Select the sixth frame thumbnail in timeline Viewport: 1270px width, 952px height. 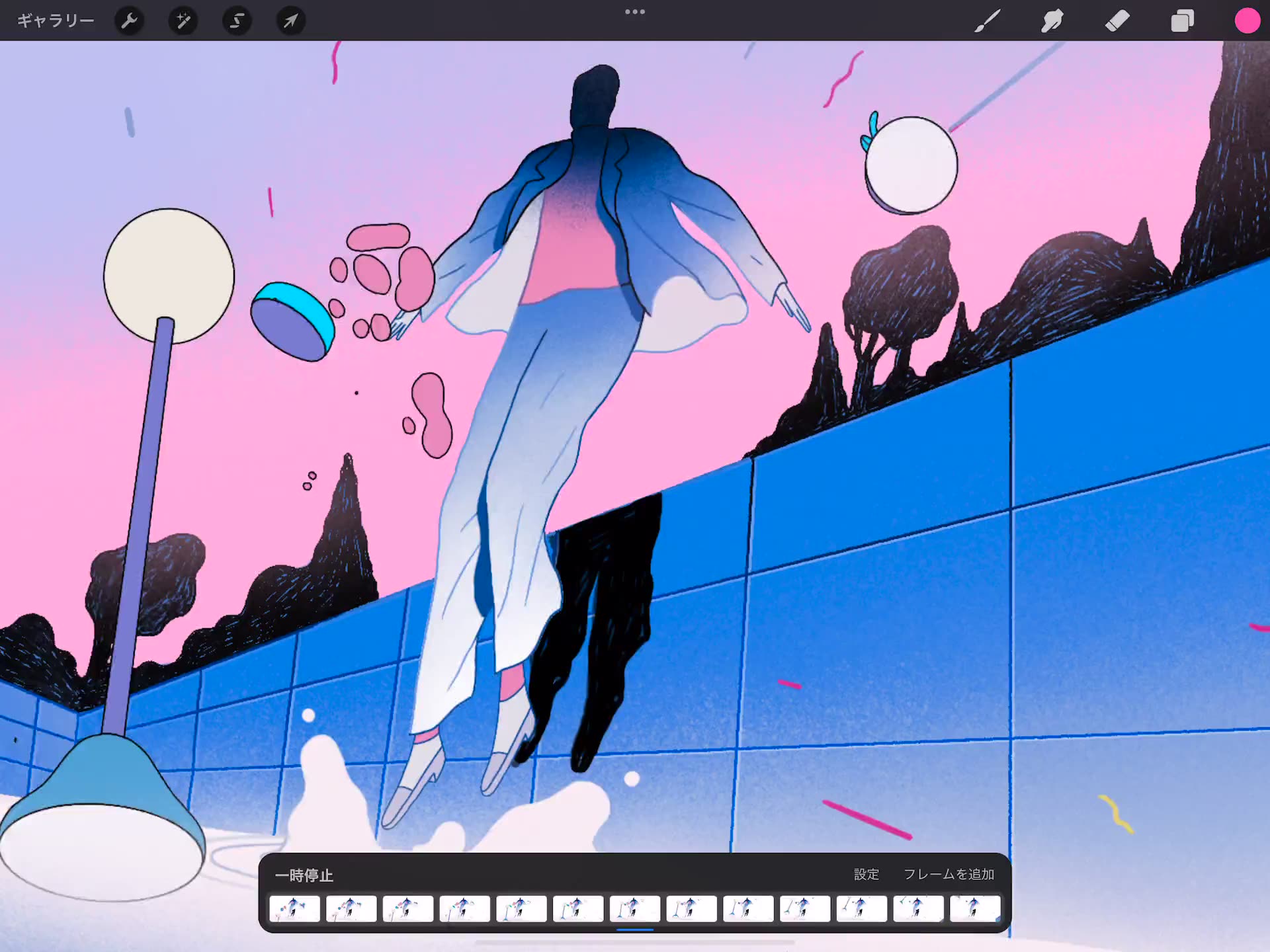578,909
